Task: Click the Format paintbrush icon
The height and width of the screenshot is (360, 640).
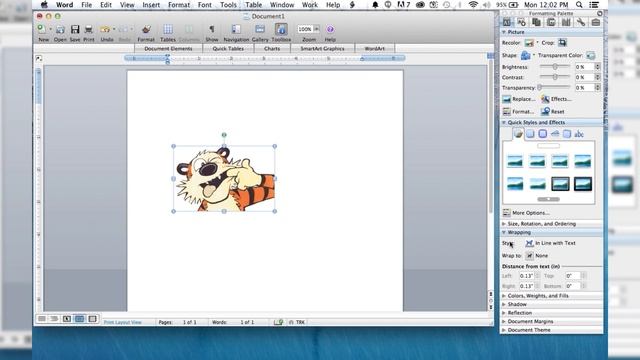Action: coord(146,29)
